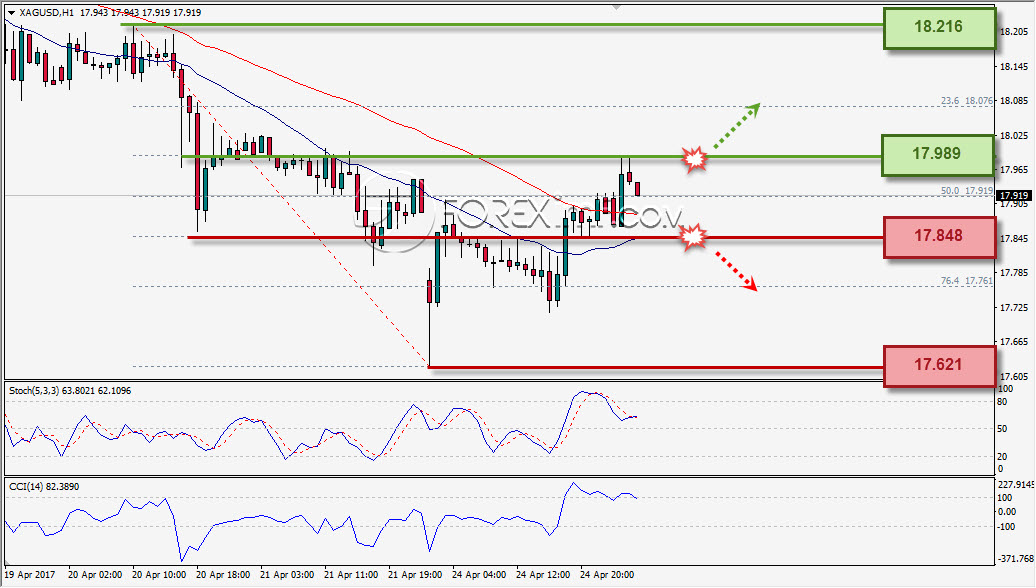The height and width of the screenshot is (588, 1036).
Task: Click the 17.725 price axis value
Action: coord(1014,307)
